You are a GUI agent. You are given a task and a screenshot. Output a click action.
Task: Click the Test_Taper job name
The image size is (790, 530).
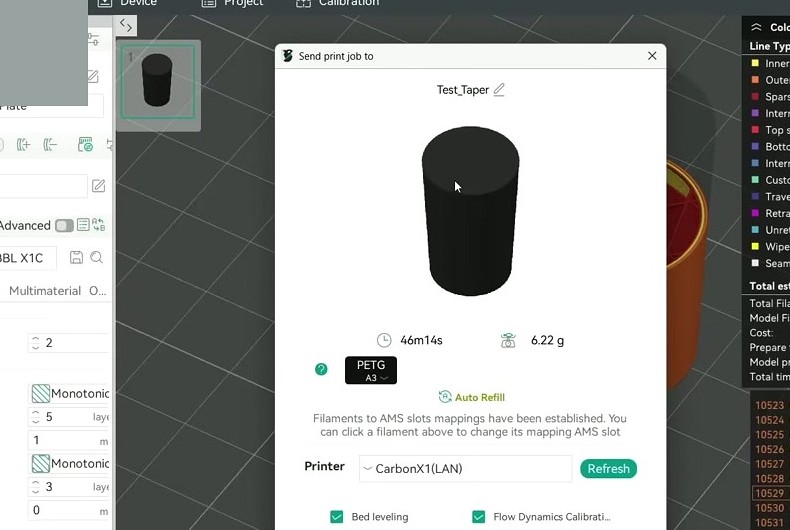(463, 90)
